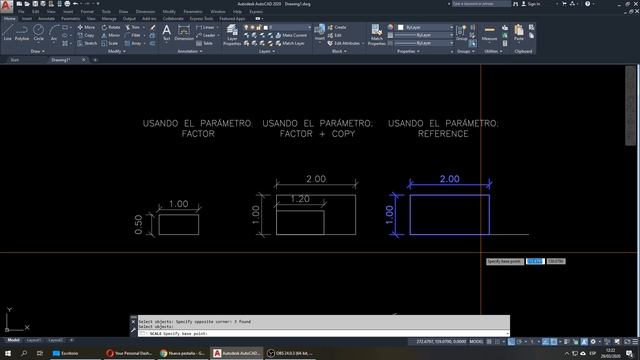Switch to the Start file tab
Image resolution: width=640 pixels, height=360 pixels.
point(15,60)
